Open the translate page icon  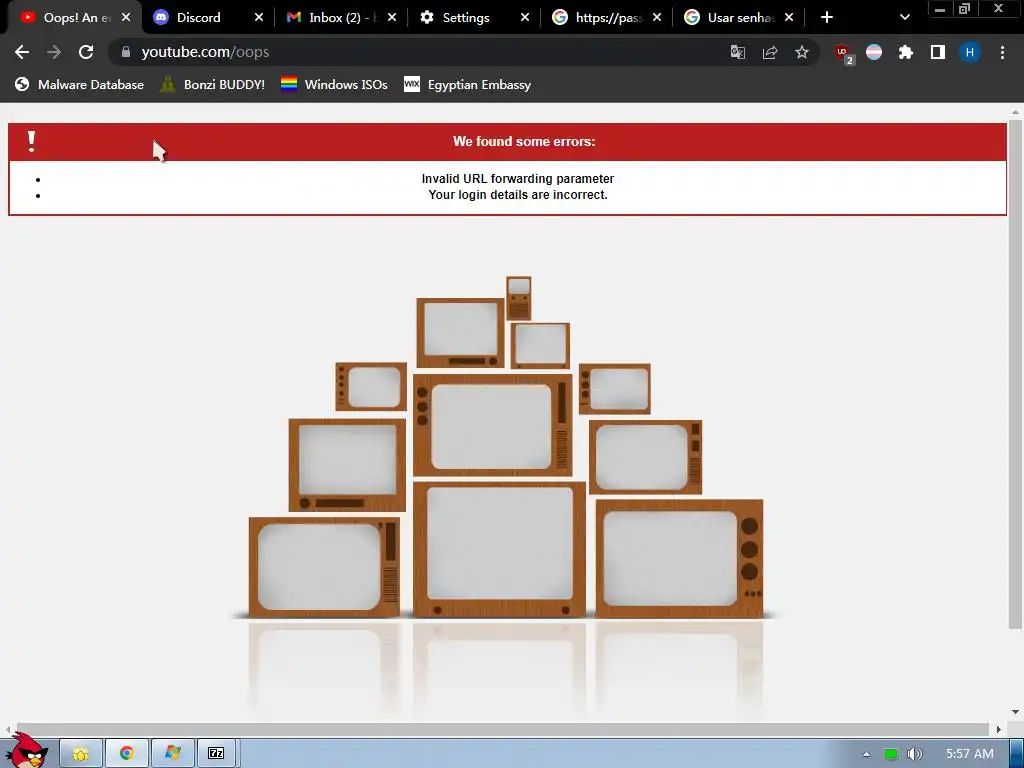click(x=738, y=52)
